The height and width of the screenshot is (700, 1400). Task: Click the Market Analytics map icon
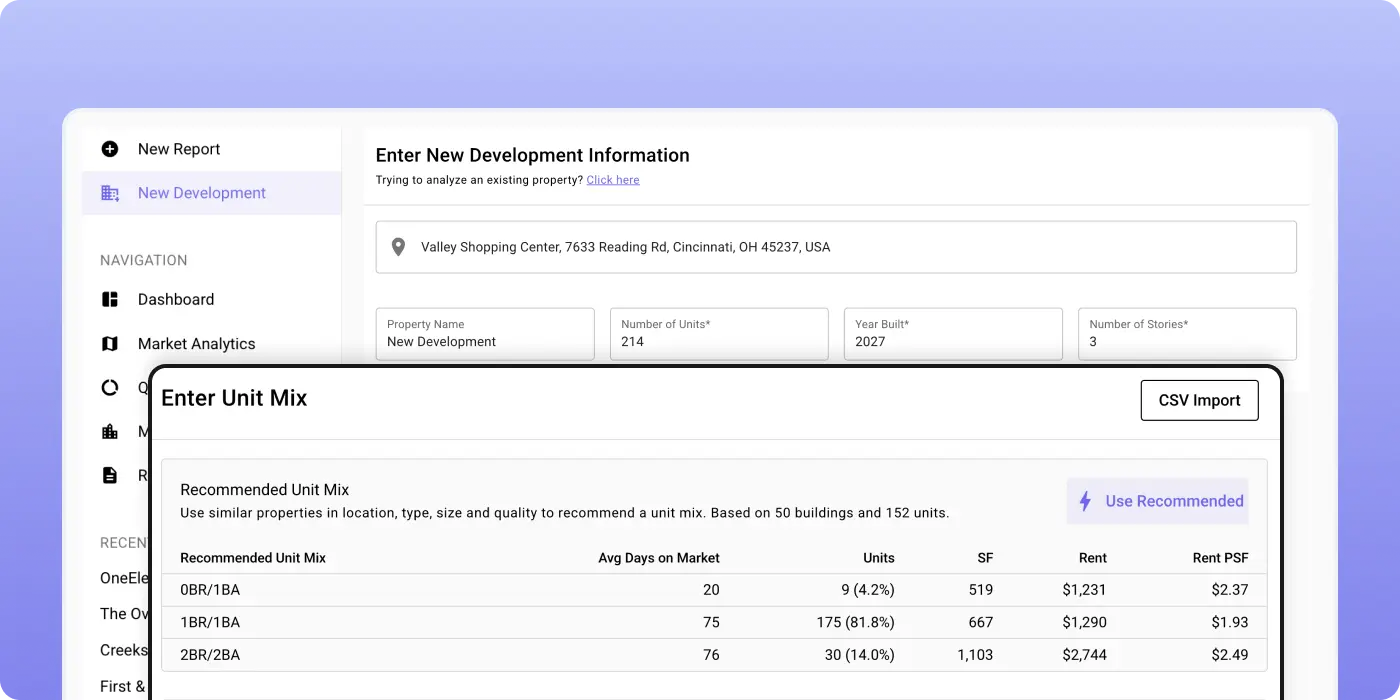click(x=110, y=343)
